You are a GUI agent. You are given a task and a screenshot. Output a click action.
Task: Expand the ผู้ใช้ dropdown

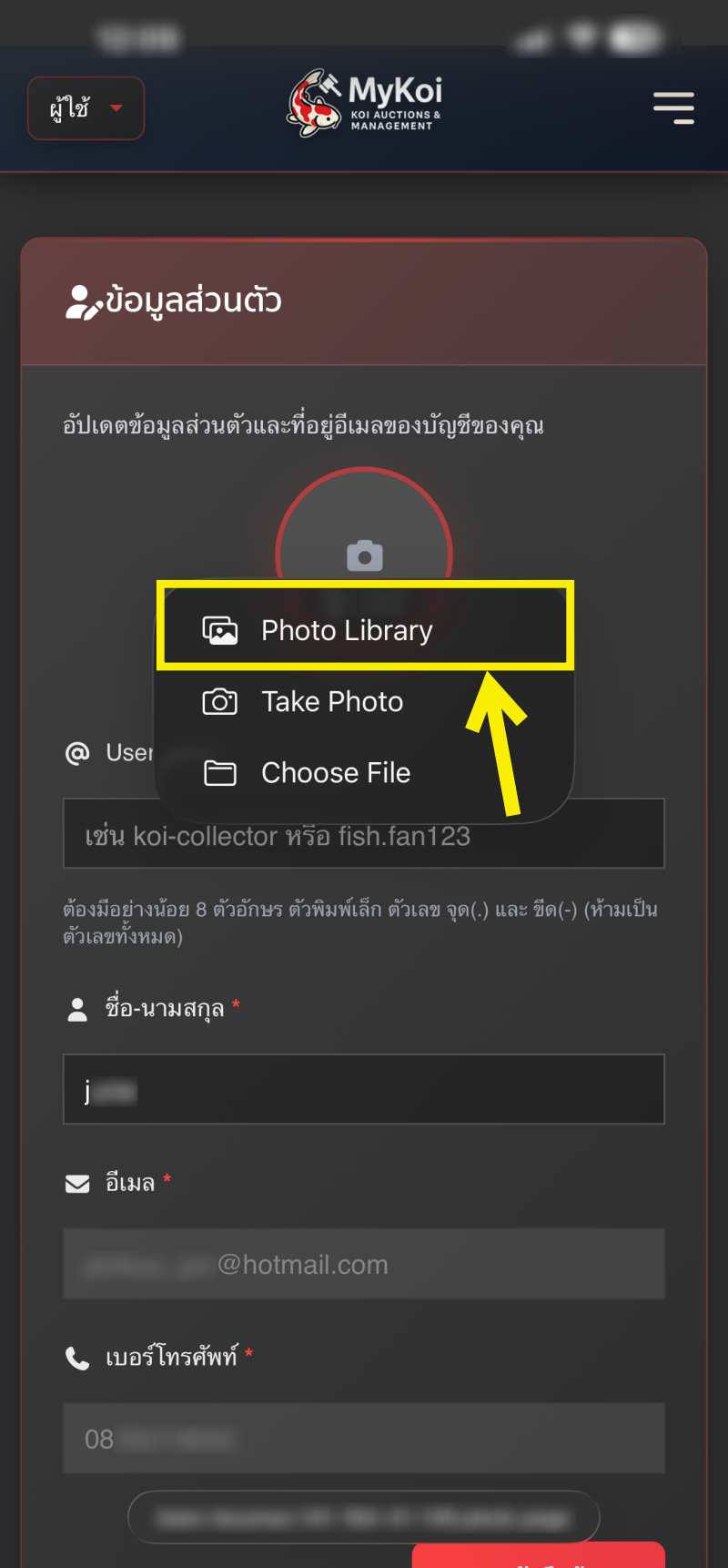[86, 108]
